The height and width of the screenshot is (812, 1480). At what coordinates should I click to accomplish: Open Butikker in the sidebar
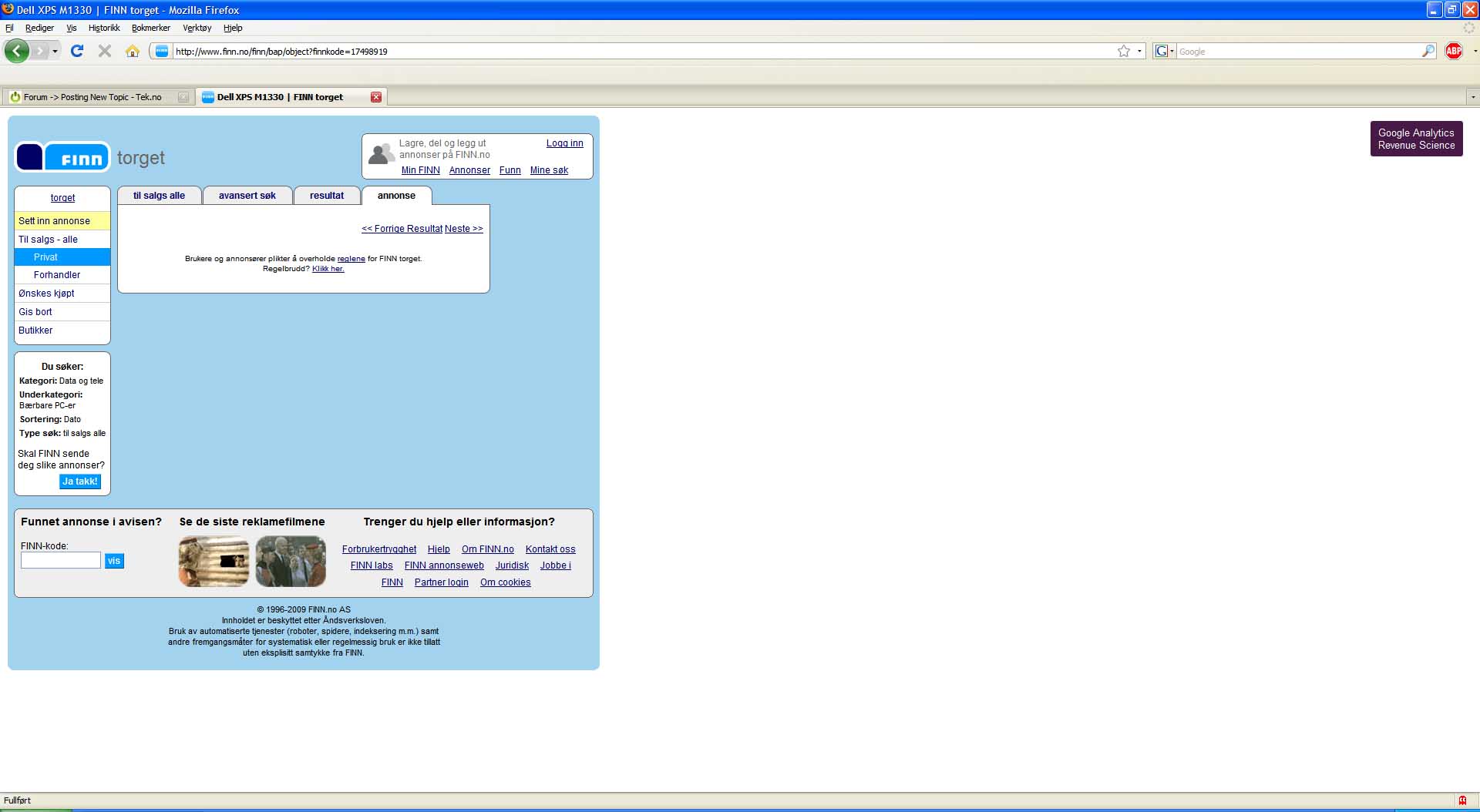(x=62, y=331)
